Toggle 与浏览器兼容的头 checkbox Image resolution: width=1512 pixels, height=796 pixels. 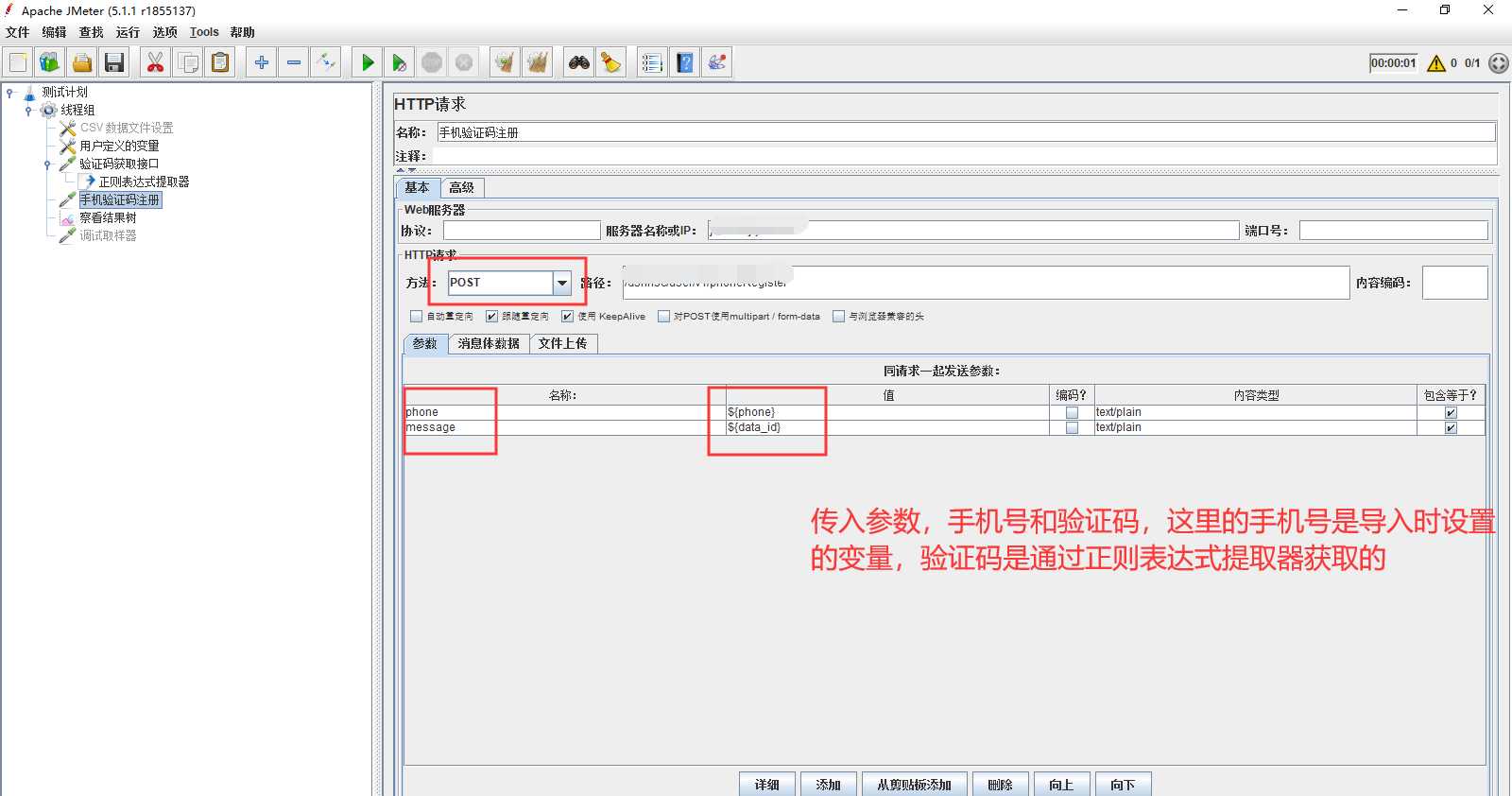[838, 317]
